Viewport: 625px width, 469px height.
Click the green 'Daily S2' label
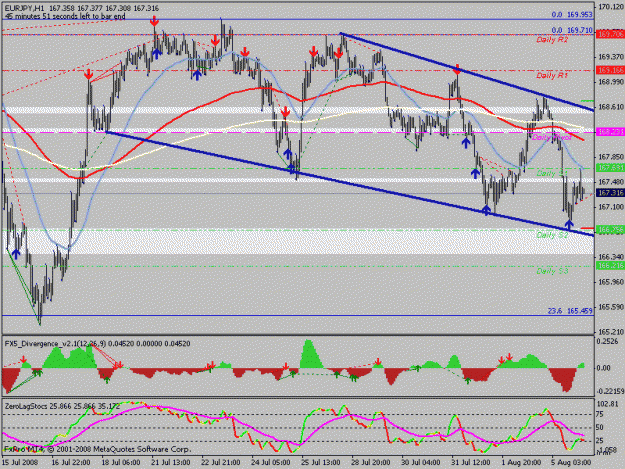[552, 235]
